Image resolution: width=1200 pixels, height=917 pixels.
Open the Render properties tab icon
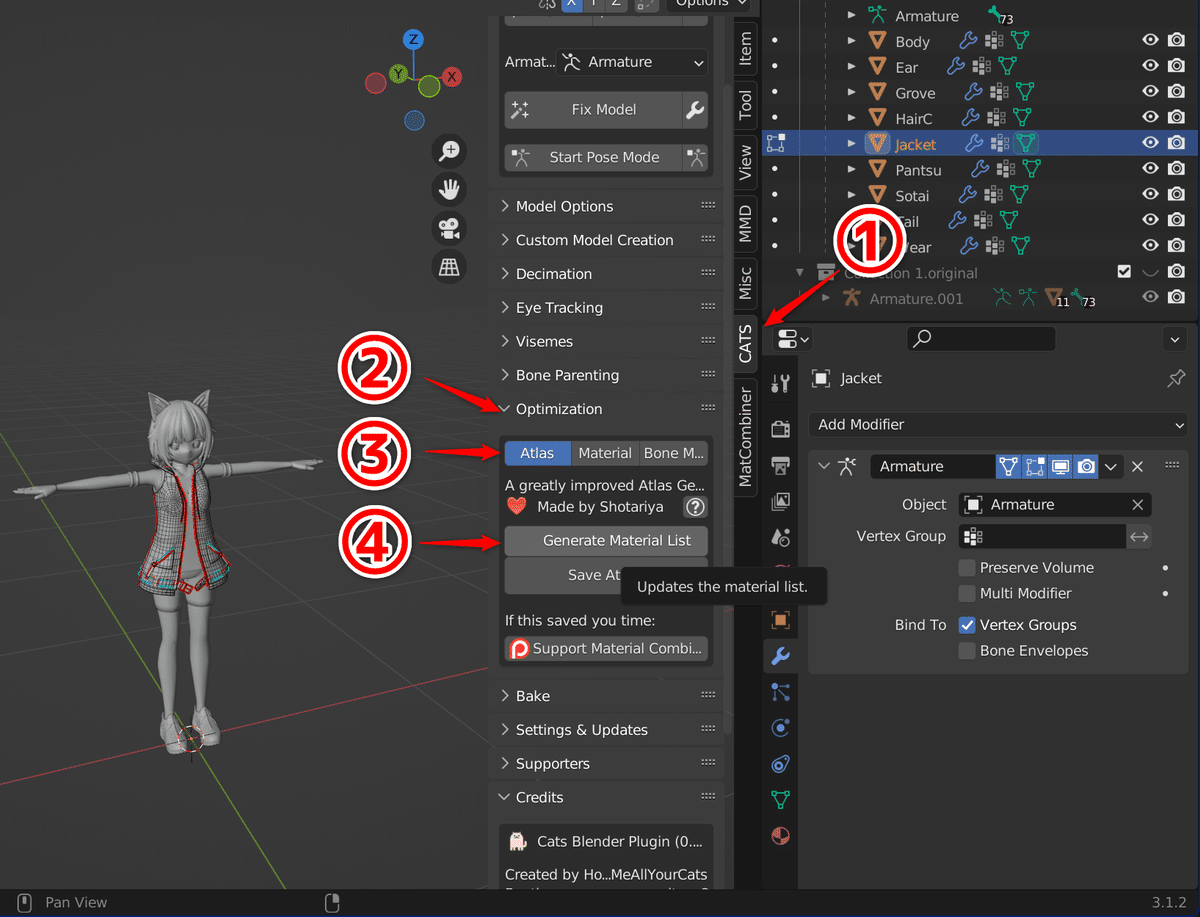pyautogui.click(x=781, y=429)
